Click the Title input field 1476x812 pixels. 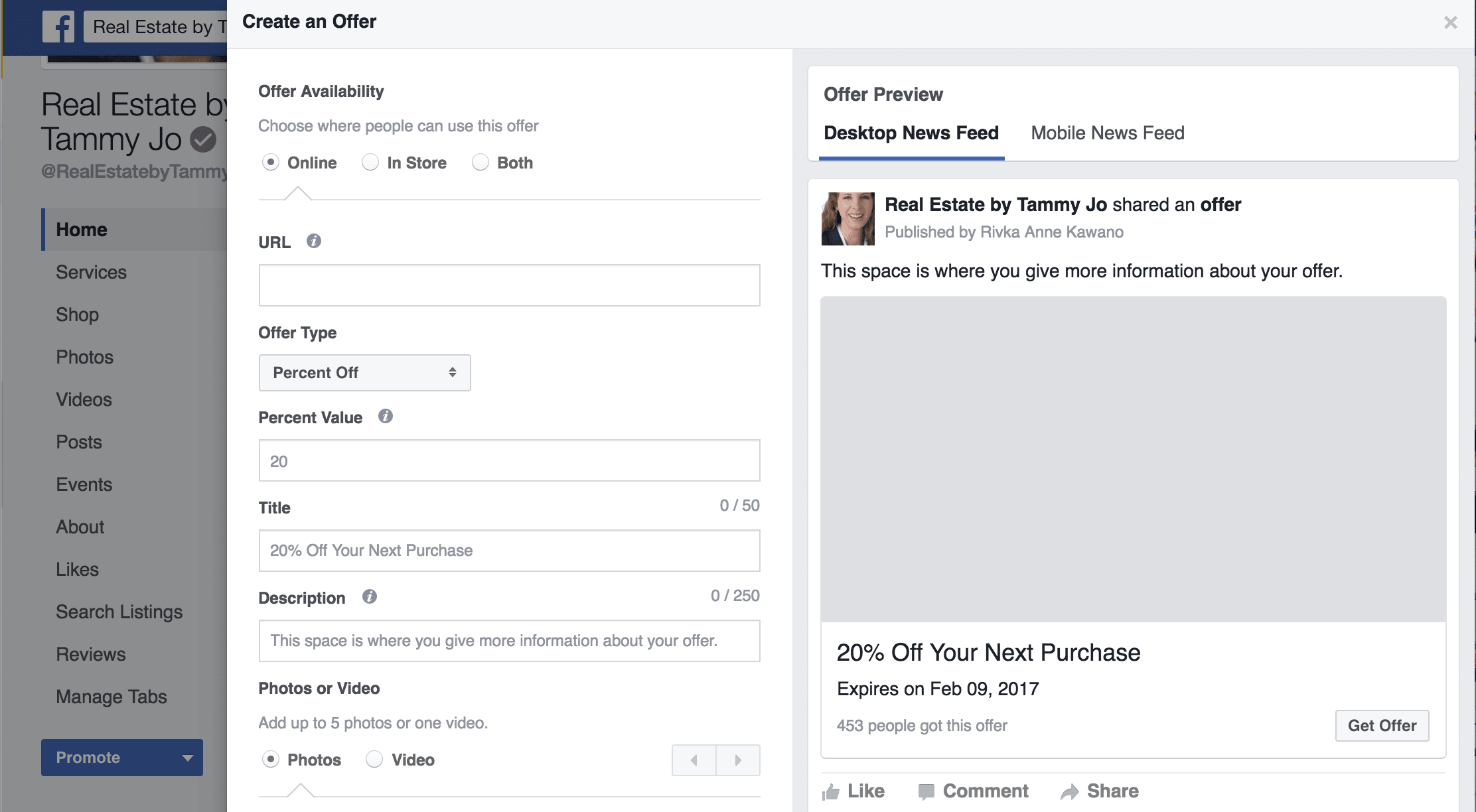(x=510, y=550)
